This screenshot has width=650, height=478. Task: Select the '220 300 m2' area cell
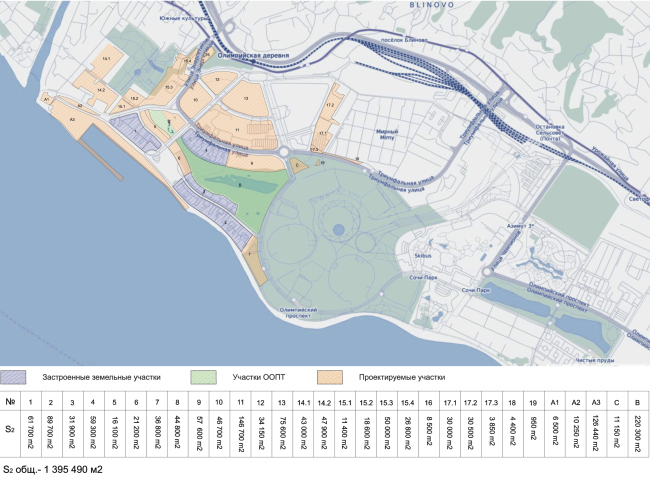[635, 432]
